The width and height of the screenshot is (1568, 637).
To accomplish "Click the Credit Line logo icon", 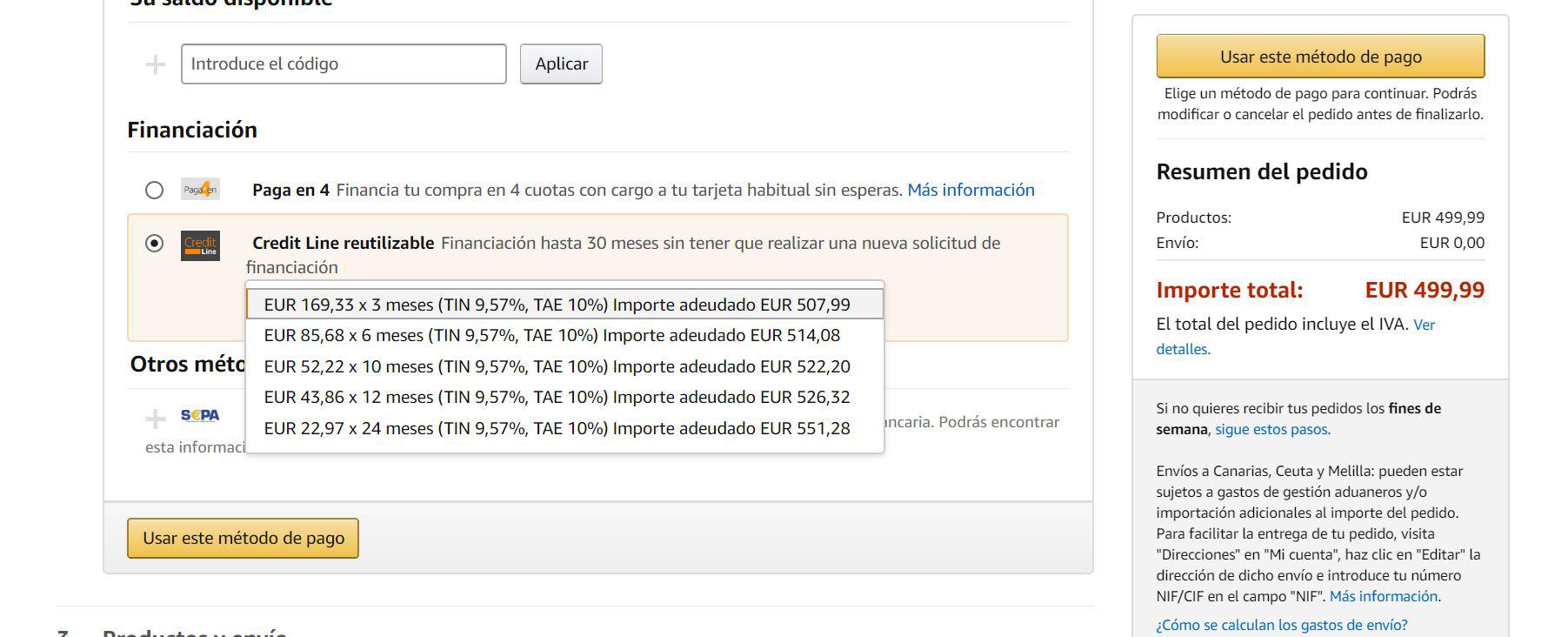I will [x=200, y=245].
